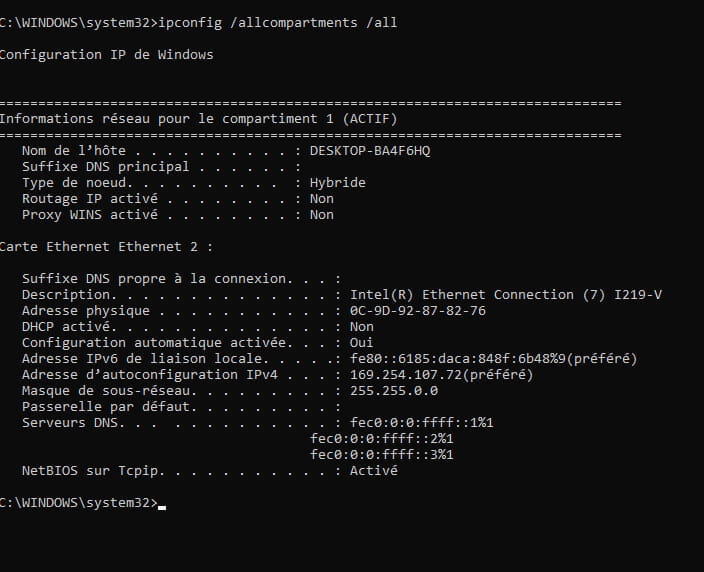704x572 pixels.
Task: Click the 'Hybride' node type value
Action: [338, 183]
